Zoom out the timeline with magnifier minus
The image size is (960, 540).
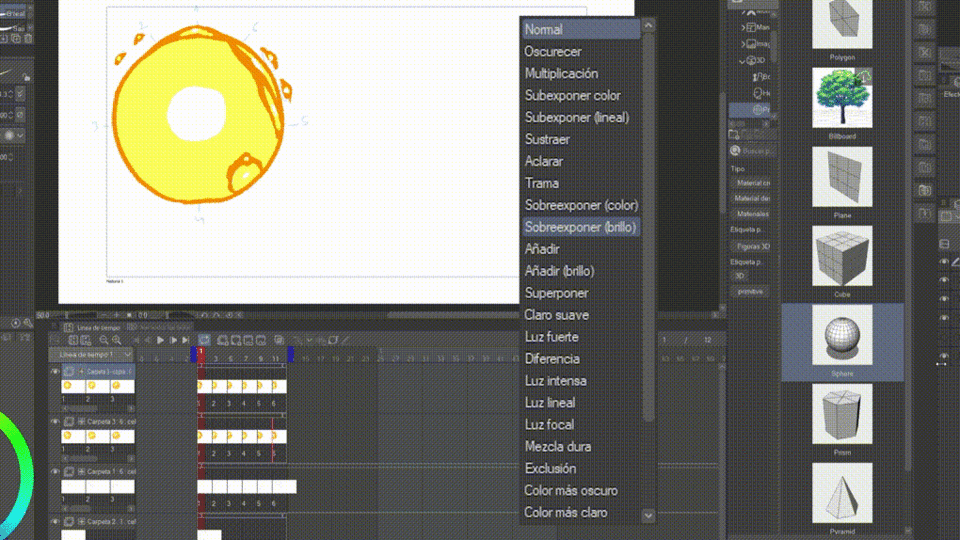tap(103, 340)
